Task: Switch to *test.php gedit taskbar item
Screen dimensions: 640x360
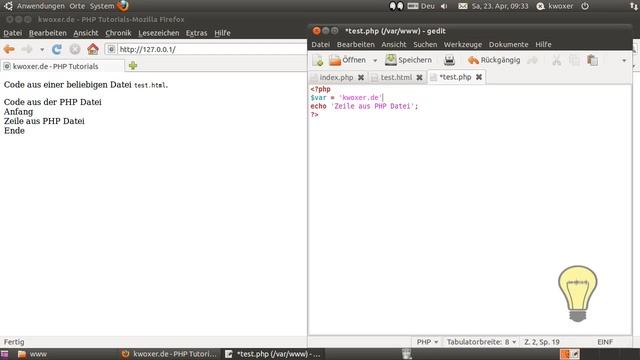Action: pos(273,354)
